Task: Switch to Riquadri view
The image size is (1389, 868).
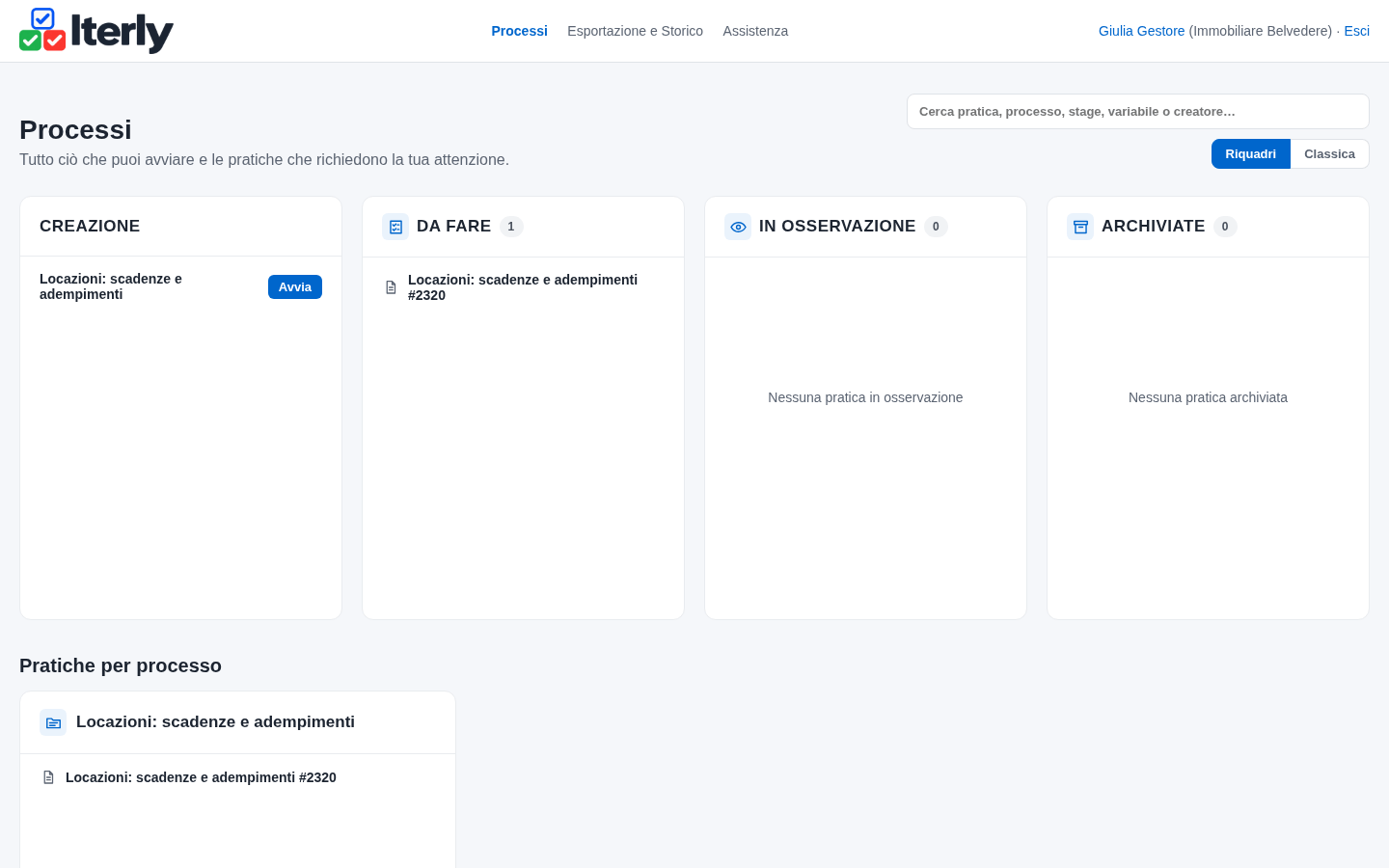Action: (x=1251, y=154)
